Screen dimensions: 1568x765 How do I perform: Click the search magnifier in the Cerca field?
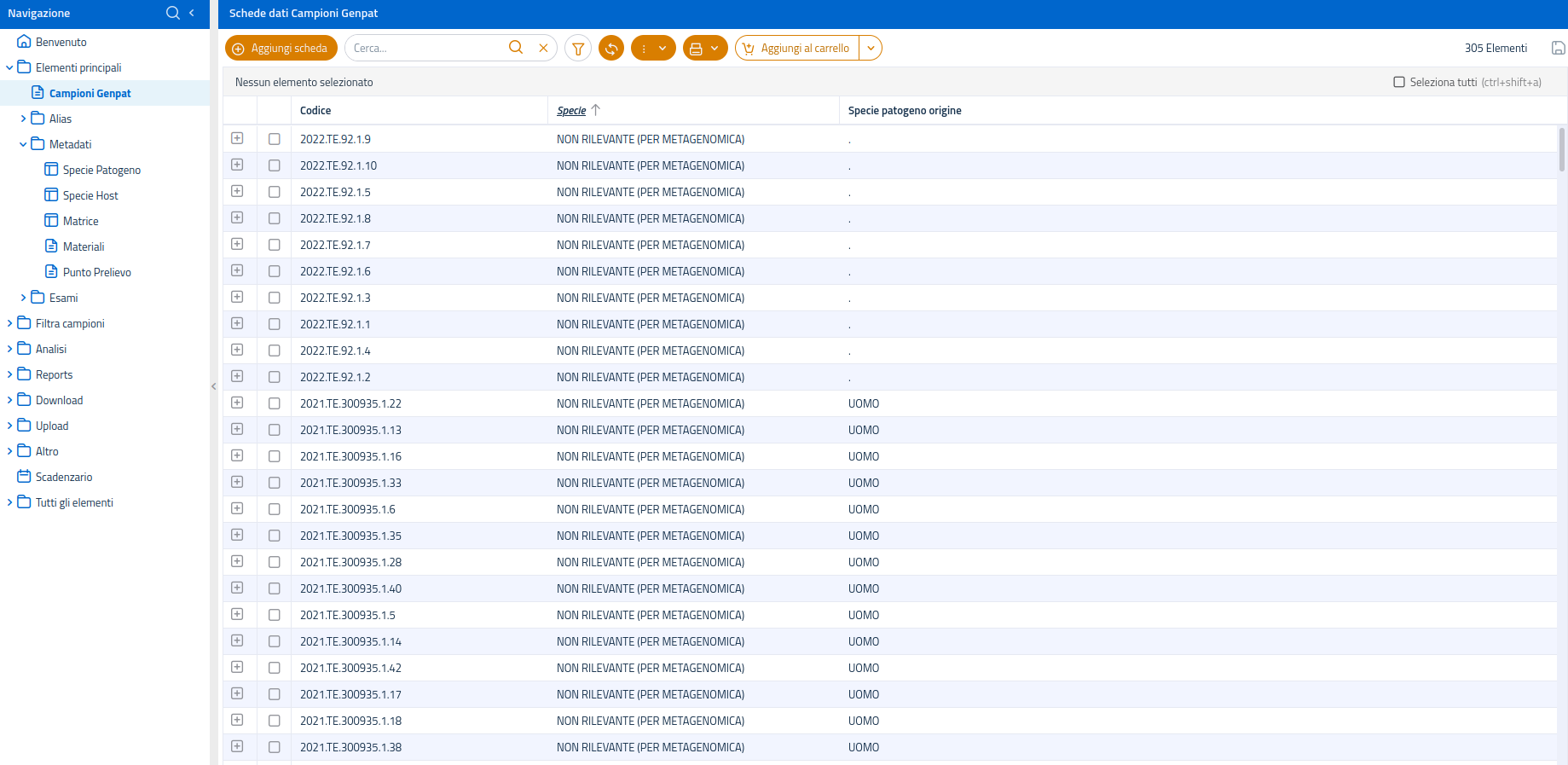click(x=516, y=48)
